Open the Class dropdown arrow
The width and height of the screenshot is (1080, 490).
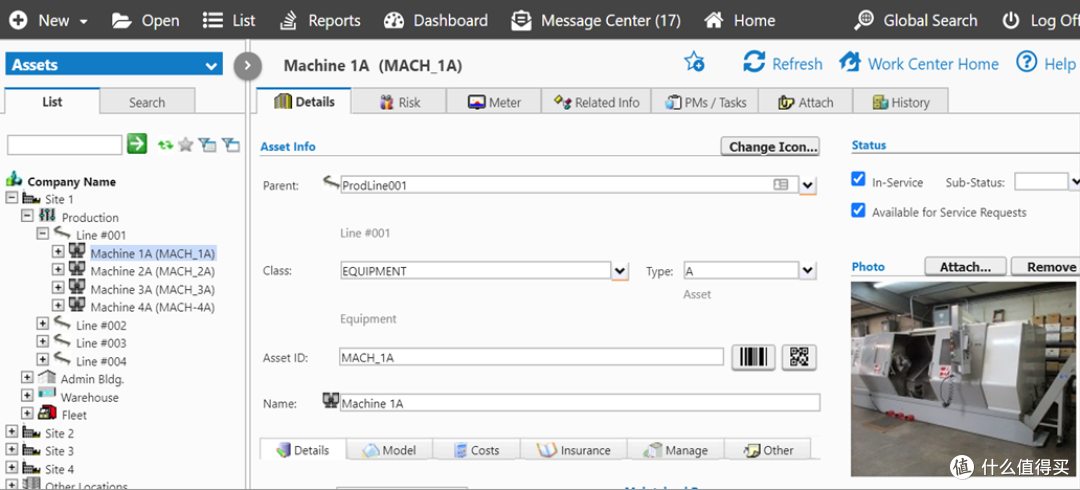tap(620, 271)
